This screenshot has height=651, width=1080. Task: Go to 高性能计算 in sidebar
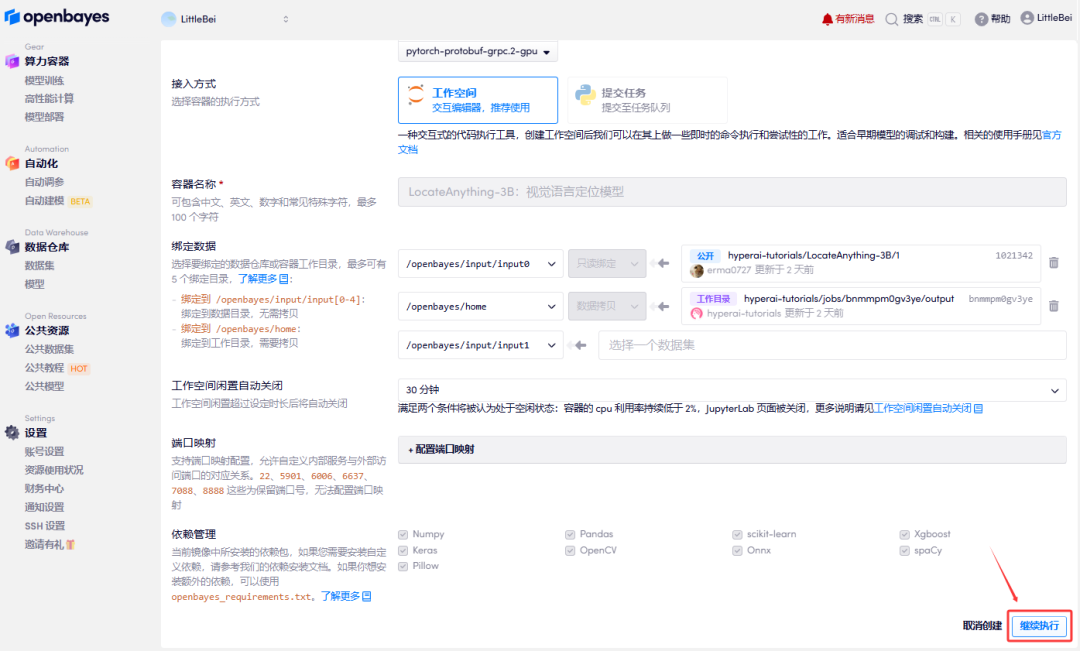(x=49, y=99)
